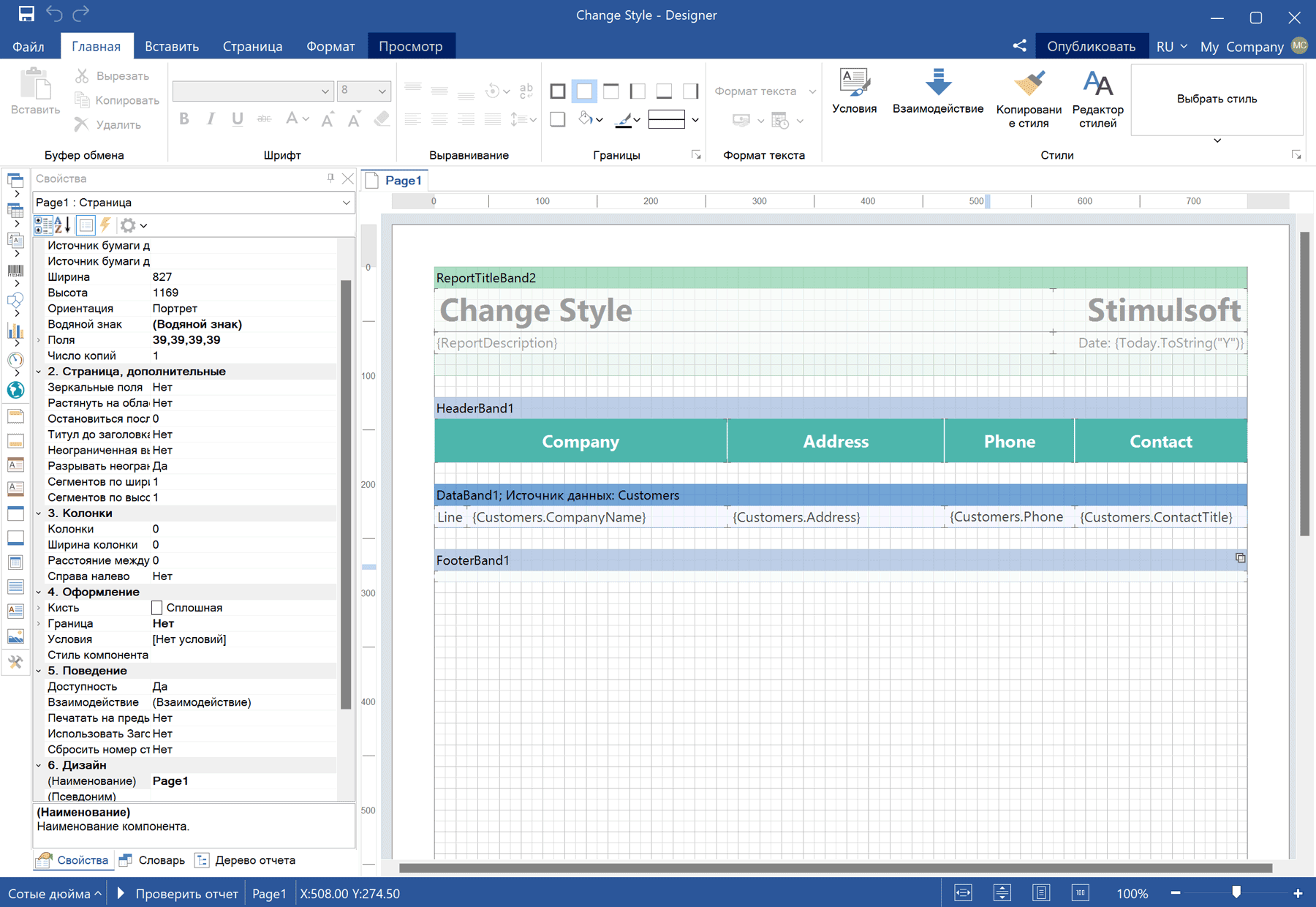Open border line style dropdown arrow
This screenshot has height=907, width=1316.
695,119
